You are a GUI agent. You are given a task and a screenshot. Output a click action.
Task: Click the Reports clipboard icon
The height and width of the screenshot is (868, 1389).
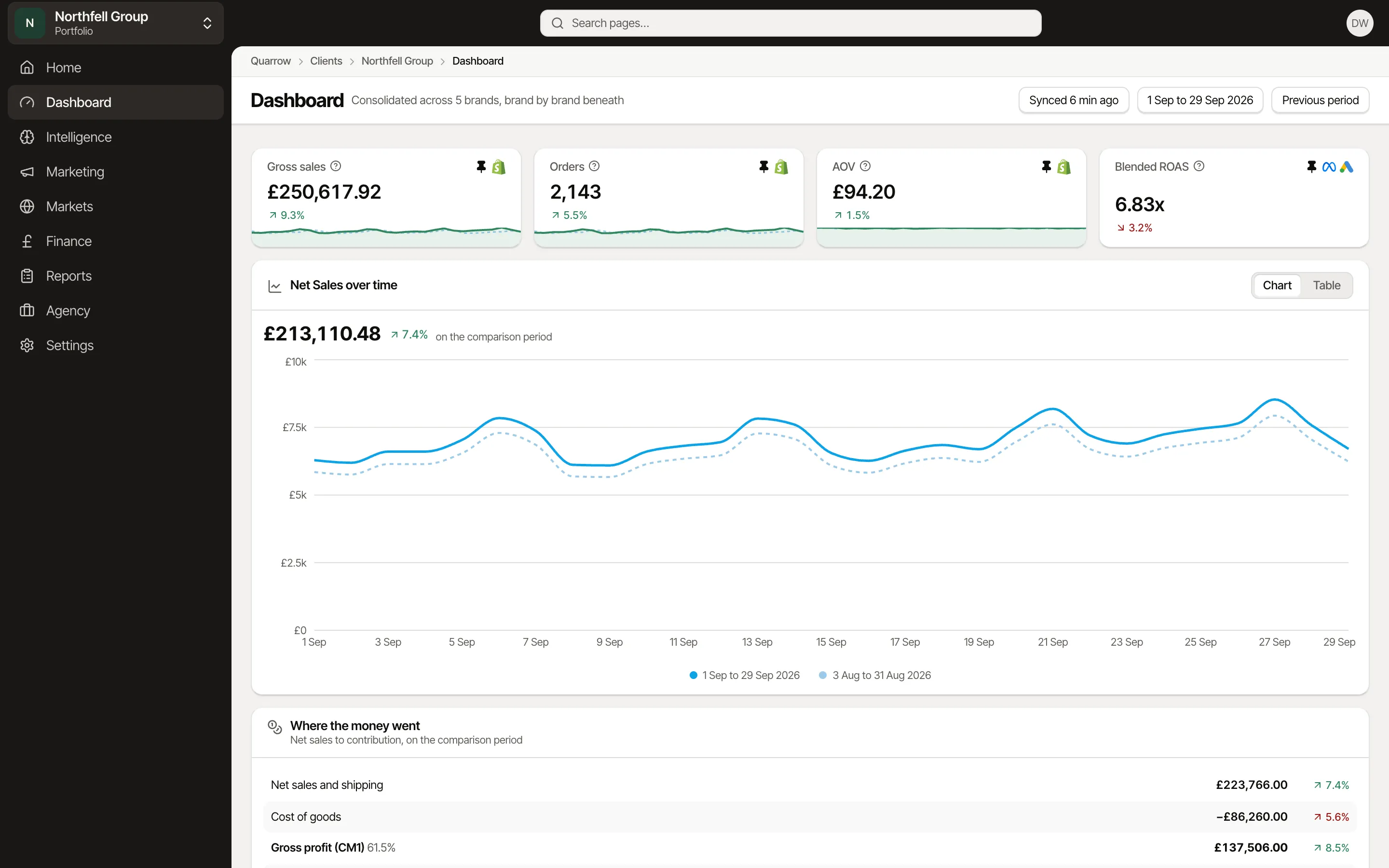click(27, 275)
